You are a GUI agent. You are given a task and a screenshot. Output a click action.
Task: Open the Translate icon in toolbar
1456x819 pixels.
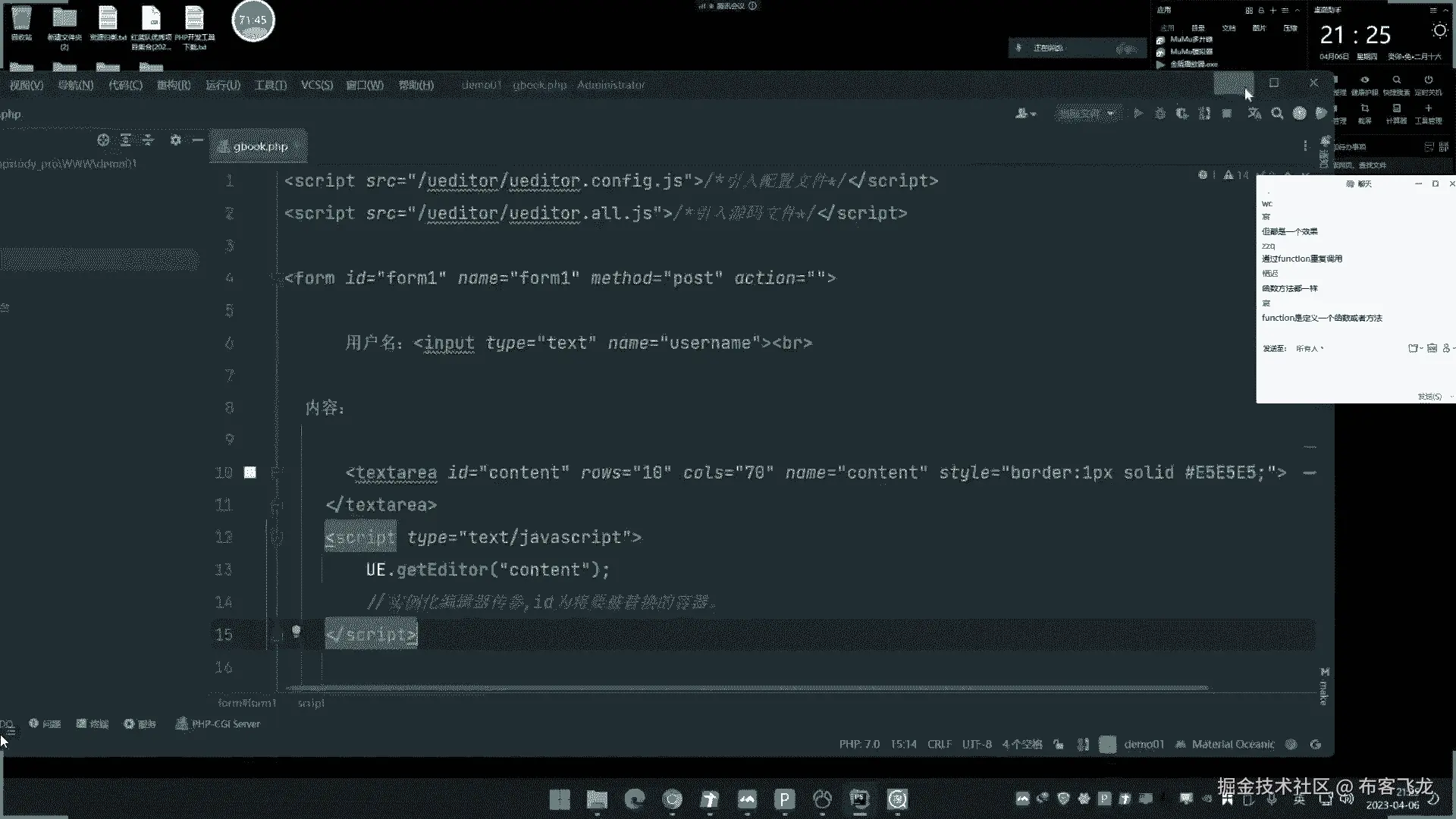1254,114
